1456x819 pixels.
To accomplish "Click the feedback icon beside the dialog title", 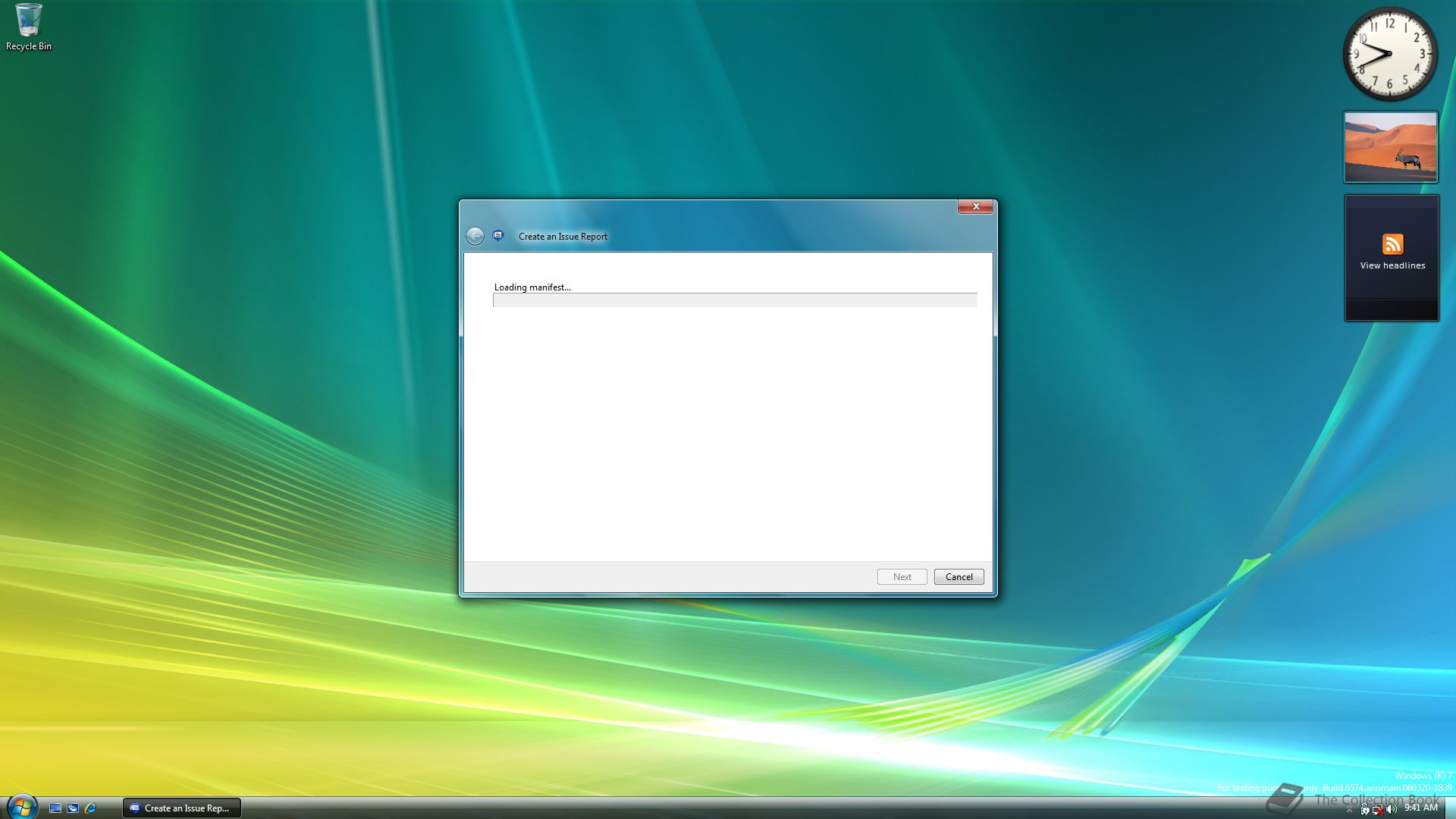I will tap(498, 236).
